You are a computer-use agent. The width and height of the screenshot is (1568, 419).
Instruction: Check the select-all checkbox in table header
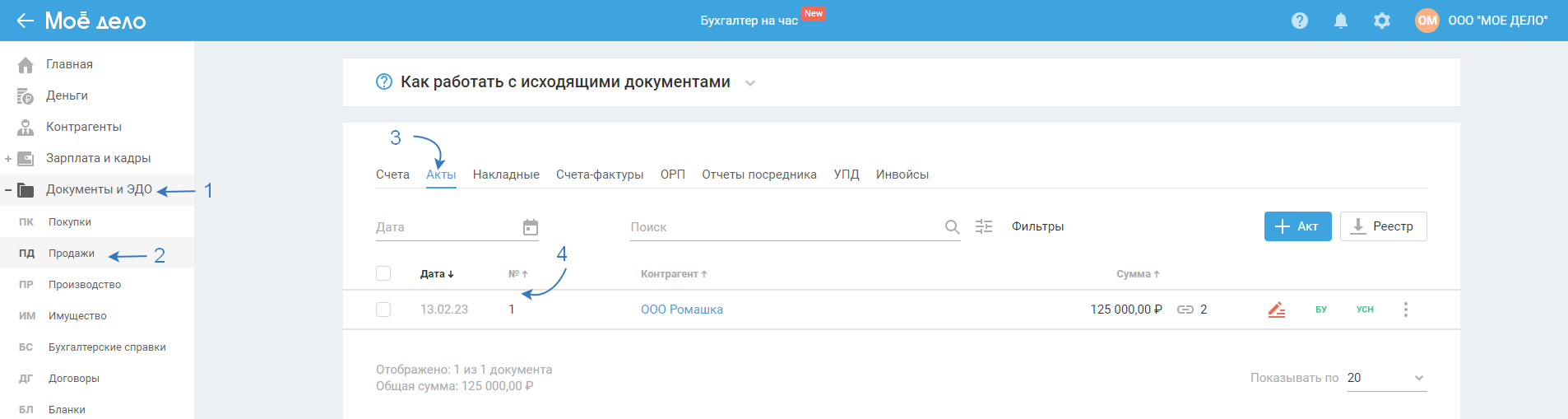[383, 273]
